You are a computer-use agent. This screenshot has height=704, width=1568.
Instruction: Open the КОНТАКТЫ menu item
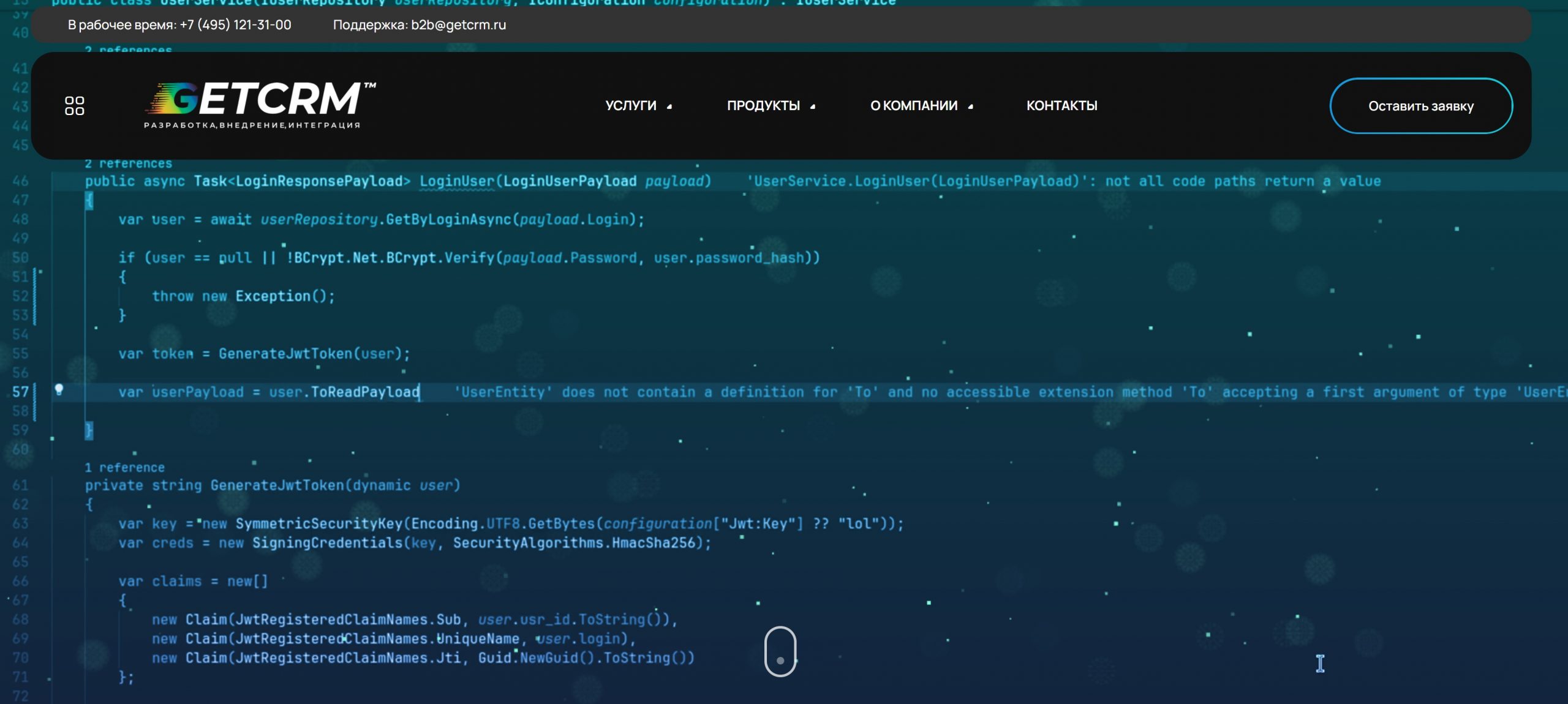(1061, 106)
